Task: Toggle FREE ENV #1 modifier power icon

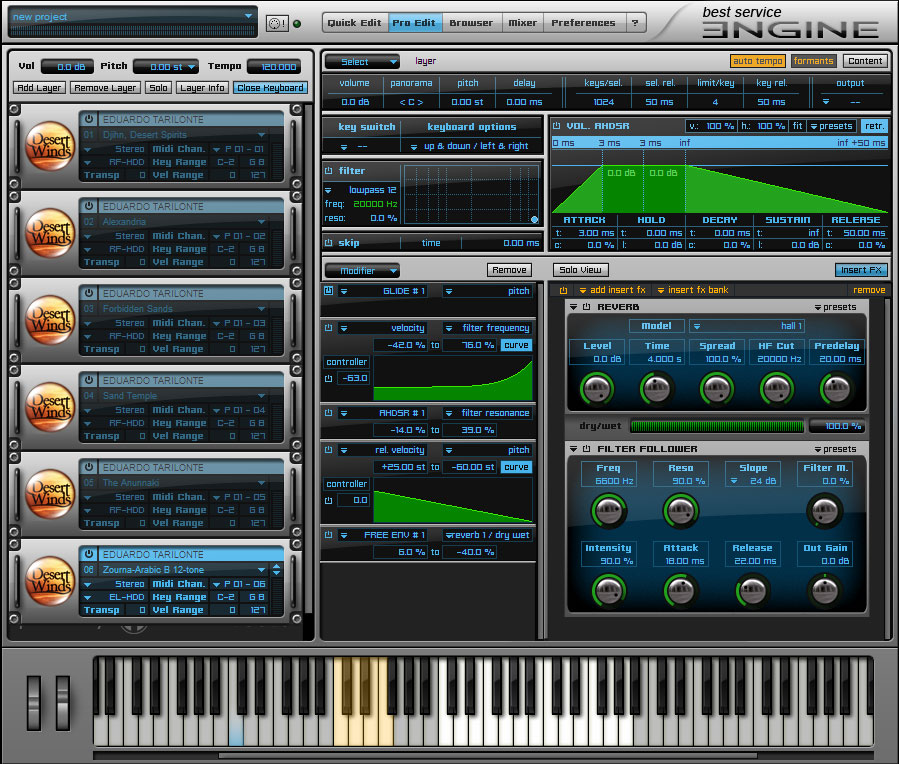Action: [329, 535]
